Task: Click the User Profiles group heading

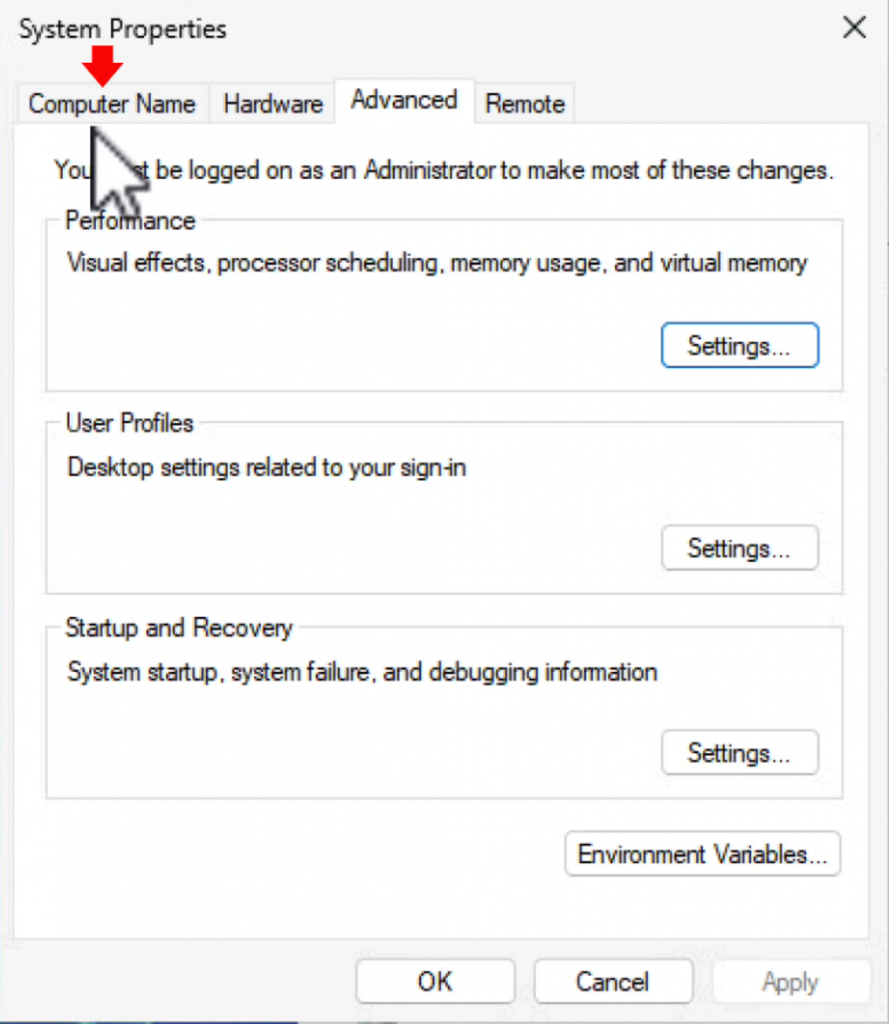Action: coord(128,423)
